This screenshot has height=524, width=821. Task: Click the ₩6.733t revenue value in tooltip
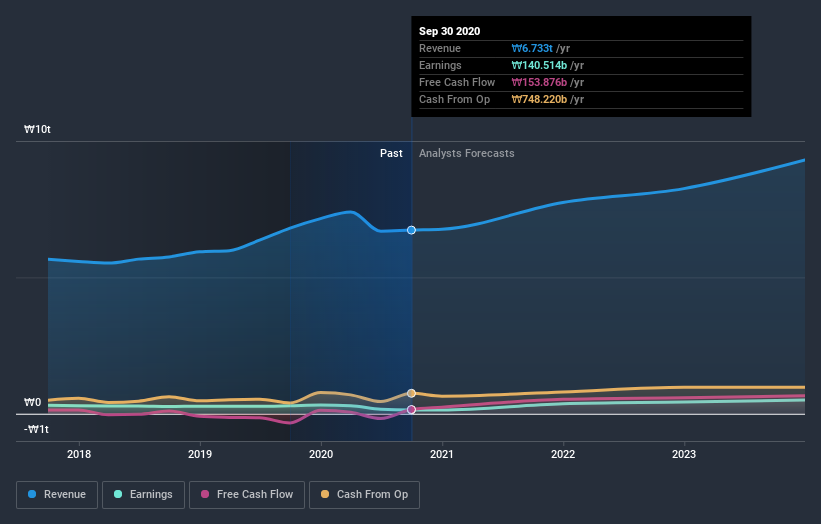(x=532, y=48)
